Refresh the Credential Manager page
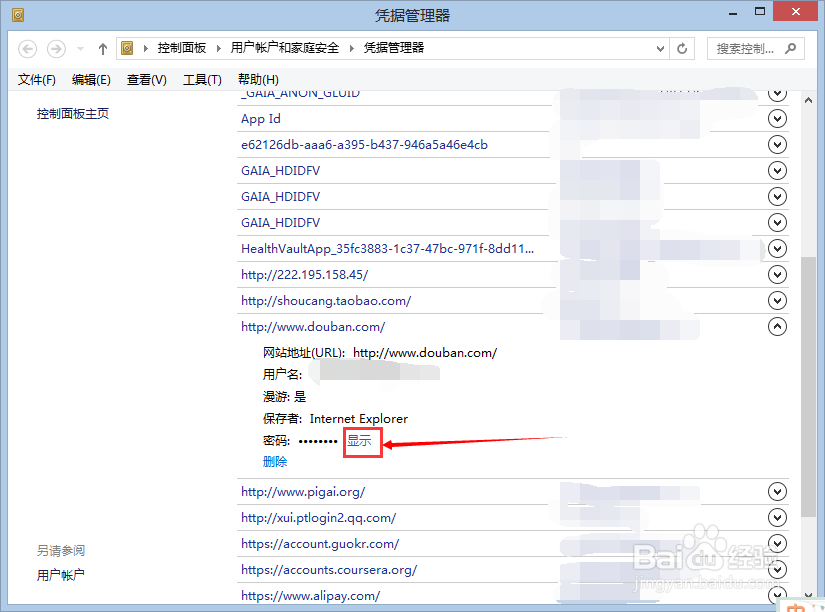 (x=682, y=49)
